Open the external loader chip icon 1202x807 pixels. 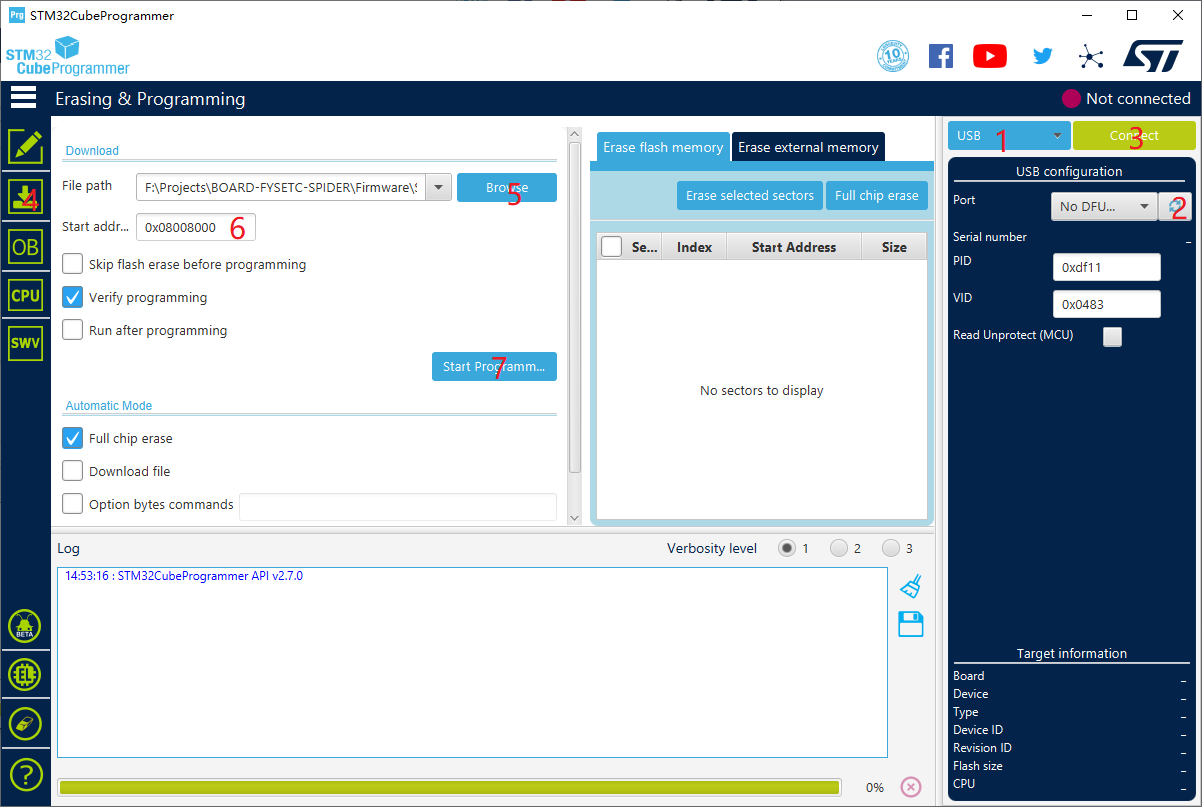point(25,675)
